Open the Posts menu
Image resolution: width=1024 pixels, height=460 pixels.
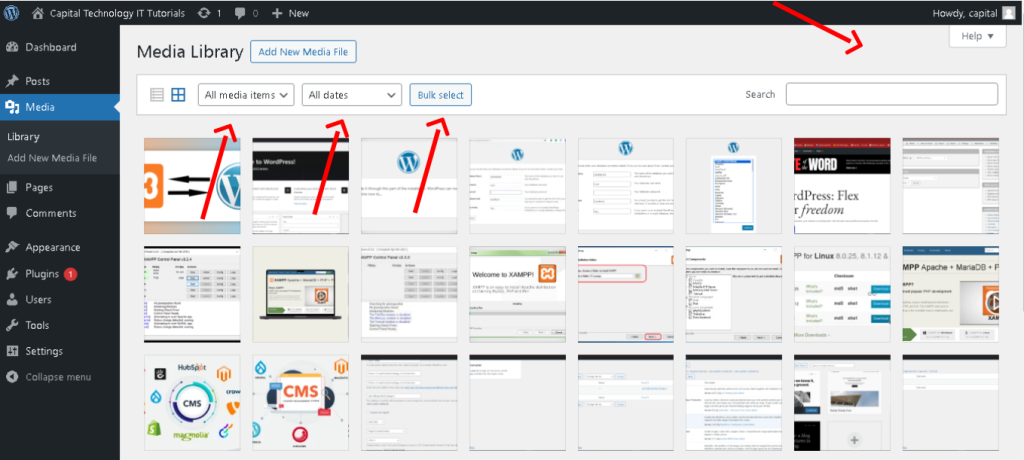coord(38,81)
